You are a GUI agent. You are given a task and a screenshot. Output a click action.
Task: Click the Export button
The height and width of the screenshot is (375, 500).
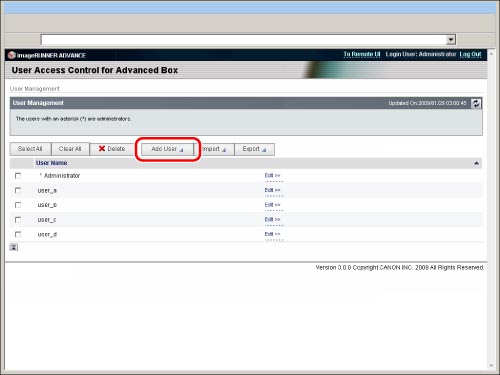(254, 149)
